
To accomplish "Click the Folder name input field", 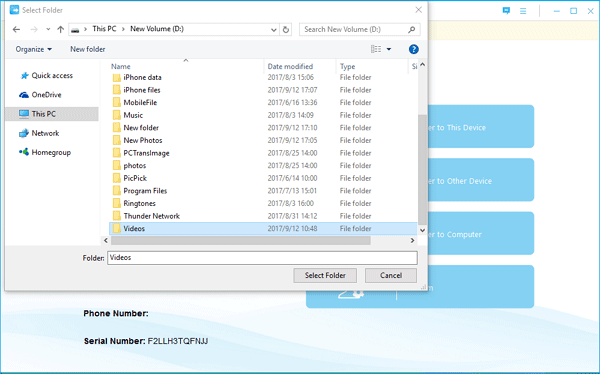I will (x=262, y=258).
